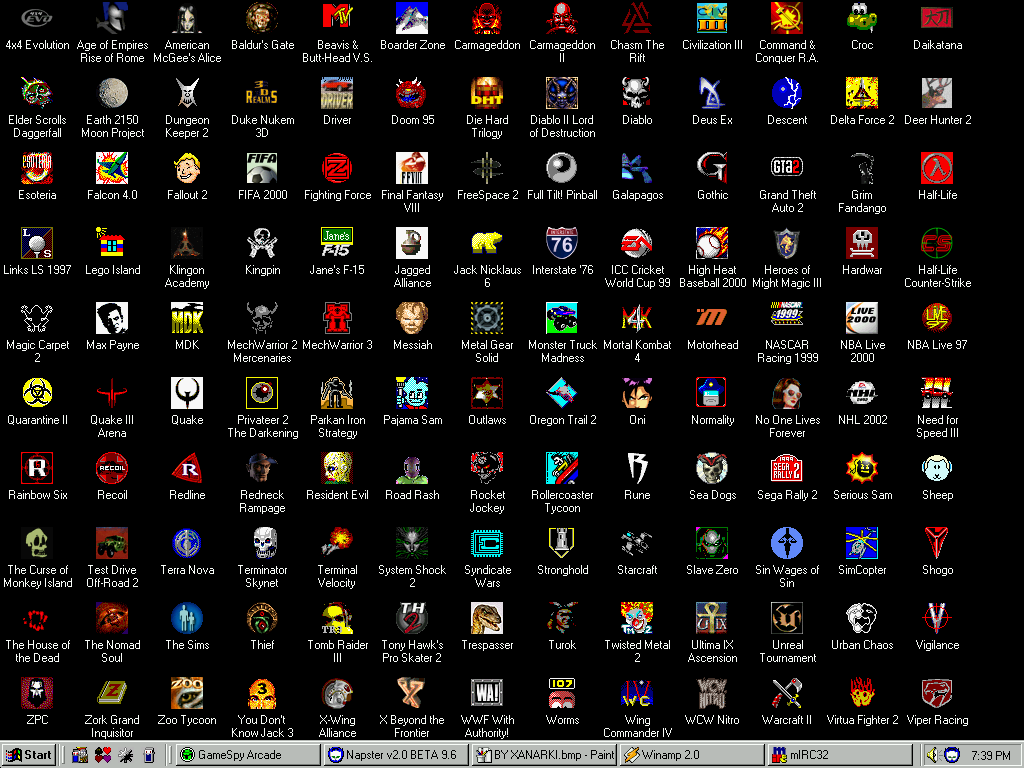Open the Grand Theft Auto 2 icon

(787, 168)
